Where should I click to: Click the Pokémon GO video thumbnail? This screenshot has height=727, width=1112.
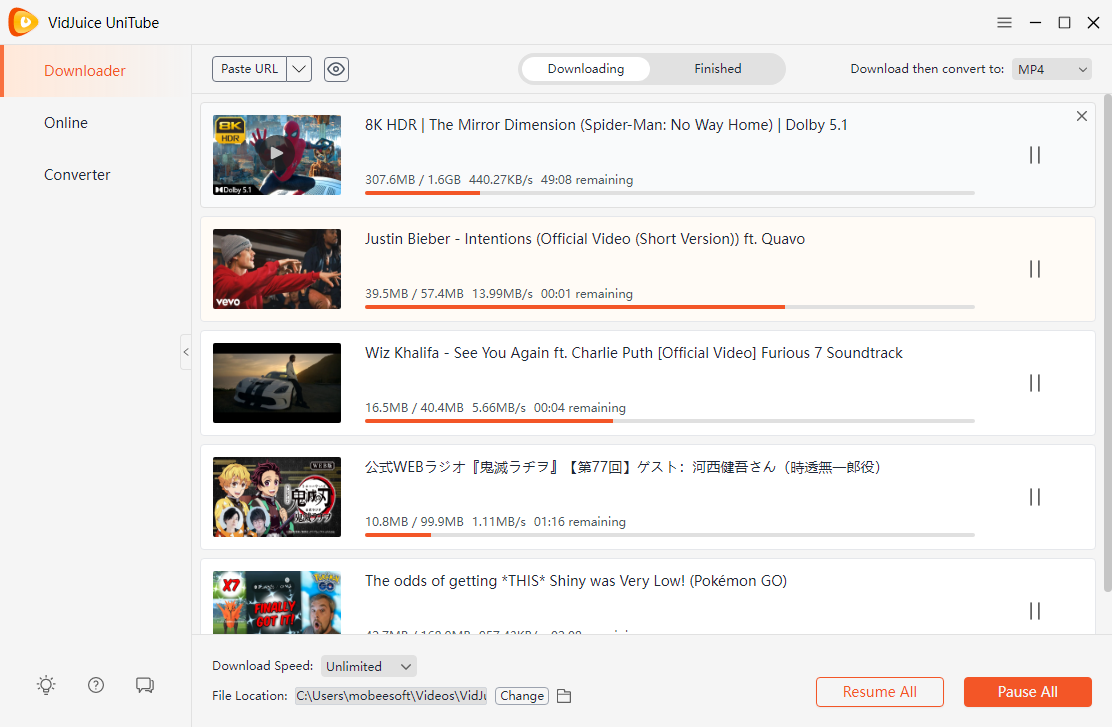[x=277, y=603]
